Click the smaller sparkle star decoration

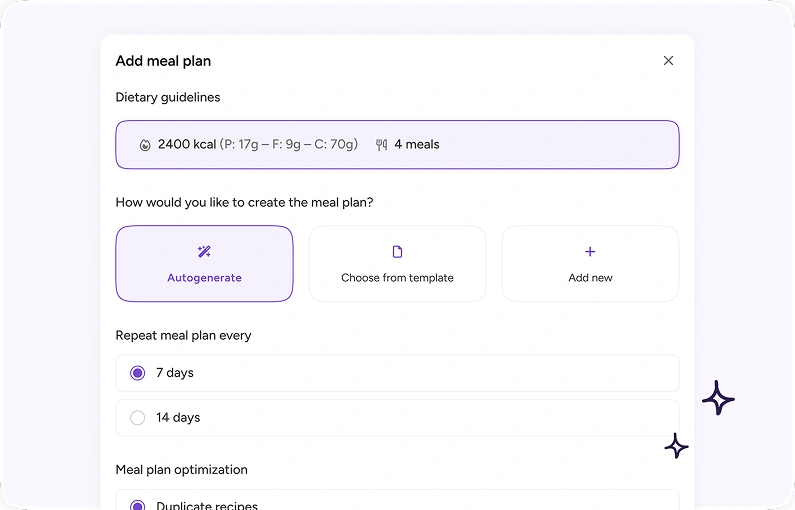(676, 446)
